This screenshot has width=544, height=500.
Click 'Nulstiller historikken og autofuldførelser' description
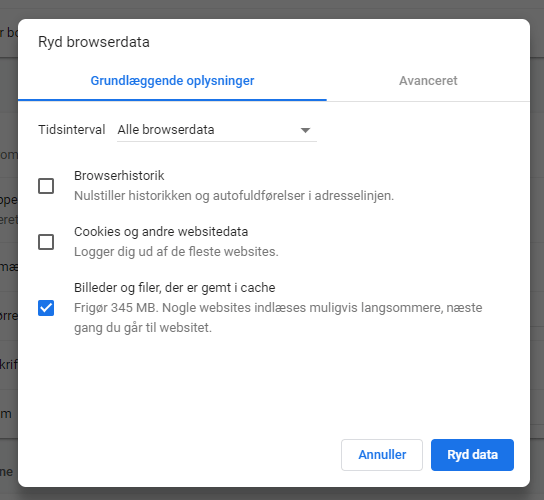coord(234,196)
